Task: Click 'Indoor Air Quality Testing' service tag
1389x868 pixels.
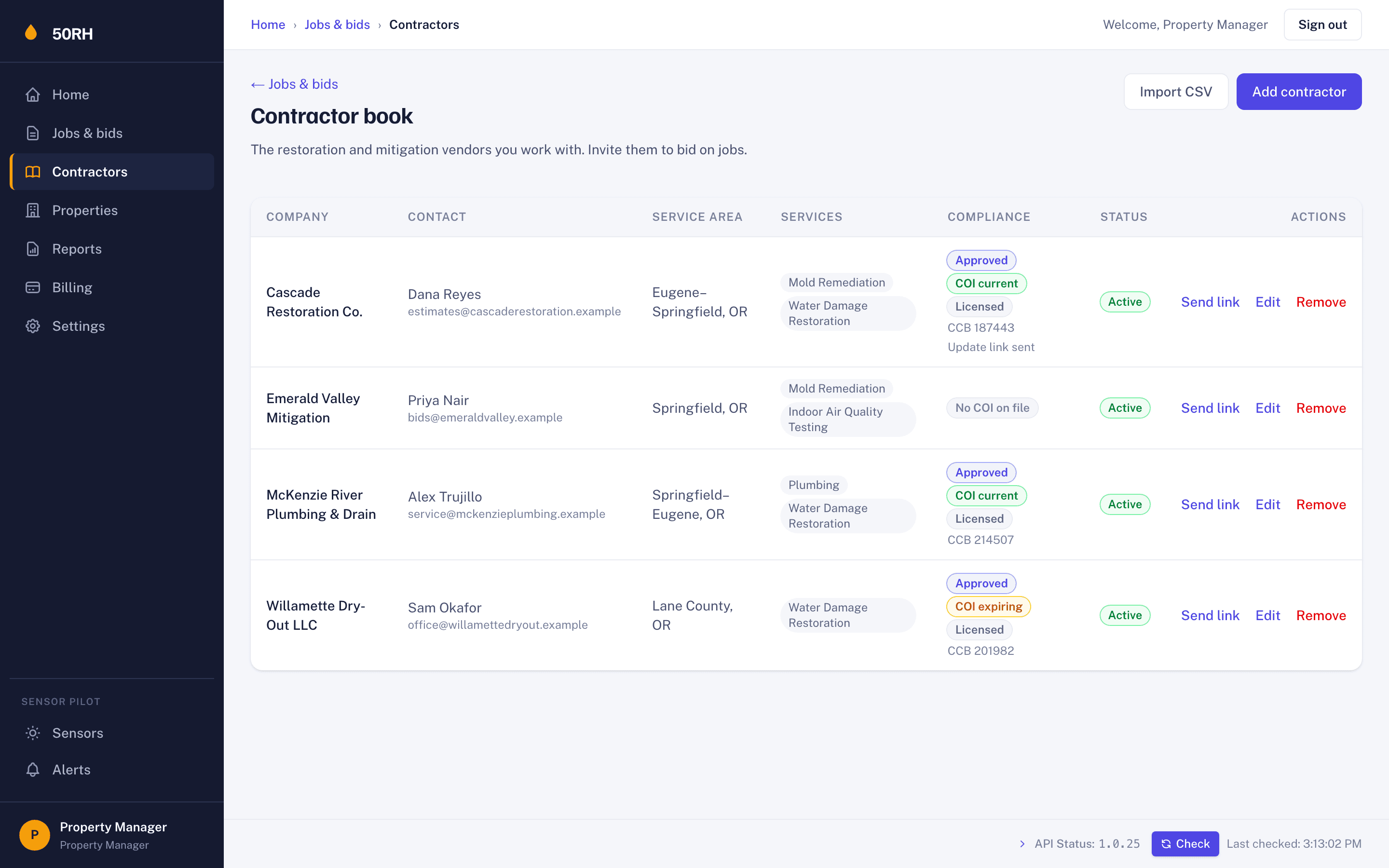Action: click(x=848, y=420)
